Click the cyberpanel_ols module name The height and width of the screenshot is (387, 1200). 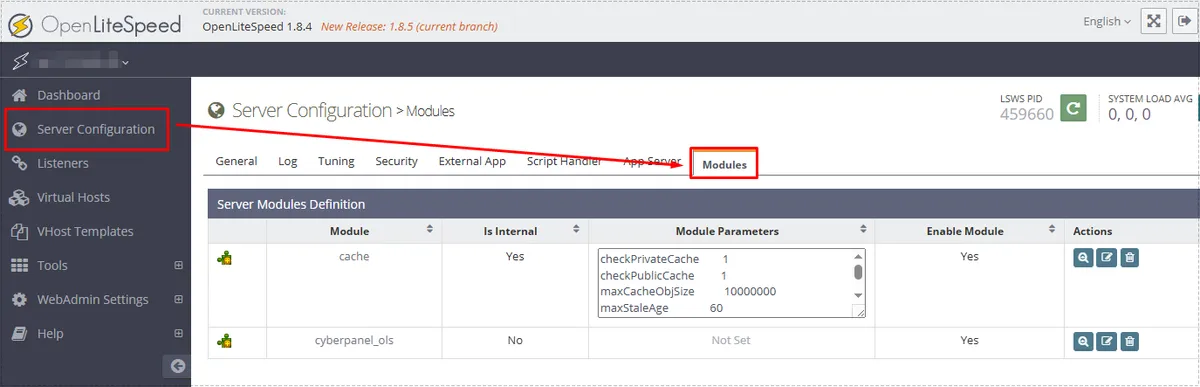[x=355, y=340]
